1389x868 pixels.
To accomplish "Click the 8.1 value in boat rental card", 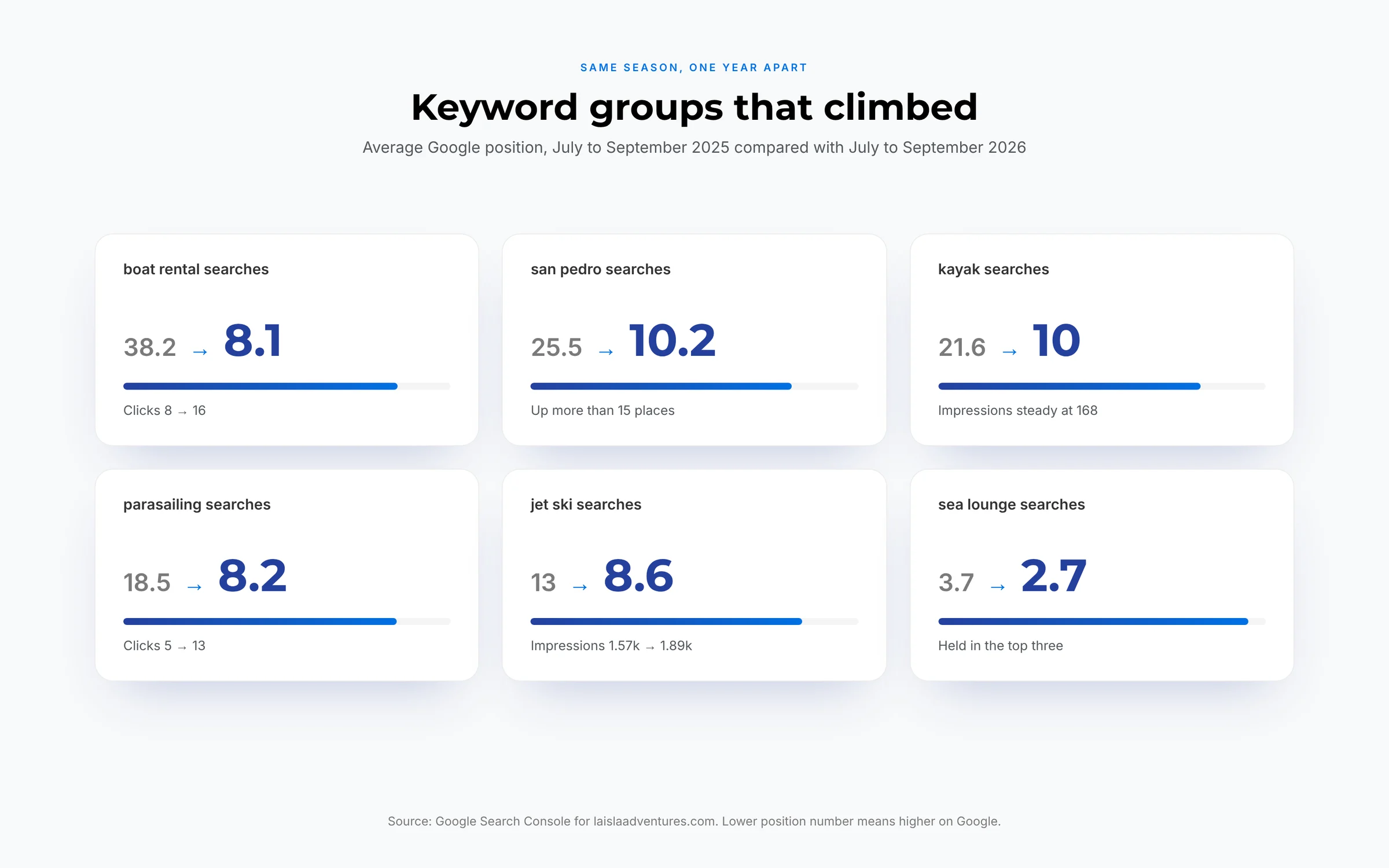I will (253, 341).
